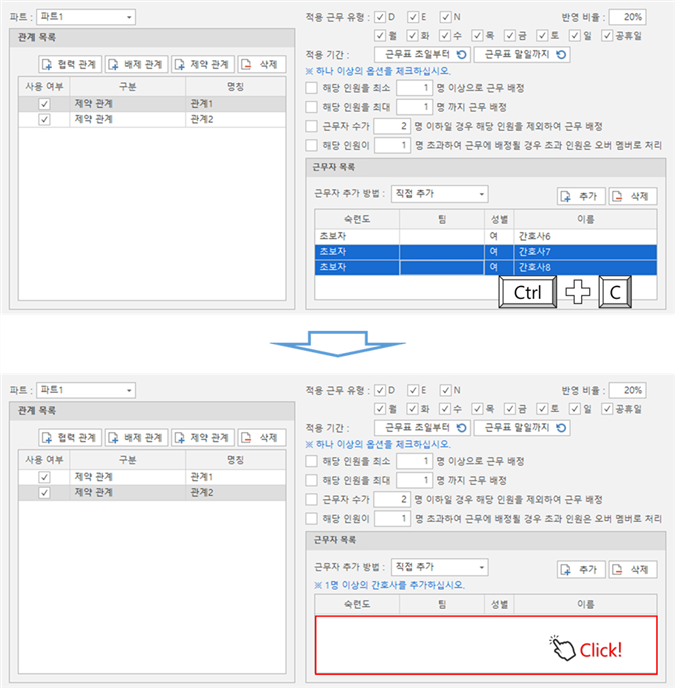Click 반영 비율 20% field in top screenshot
The image size is (675, 688).
point(627,17)
